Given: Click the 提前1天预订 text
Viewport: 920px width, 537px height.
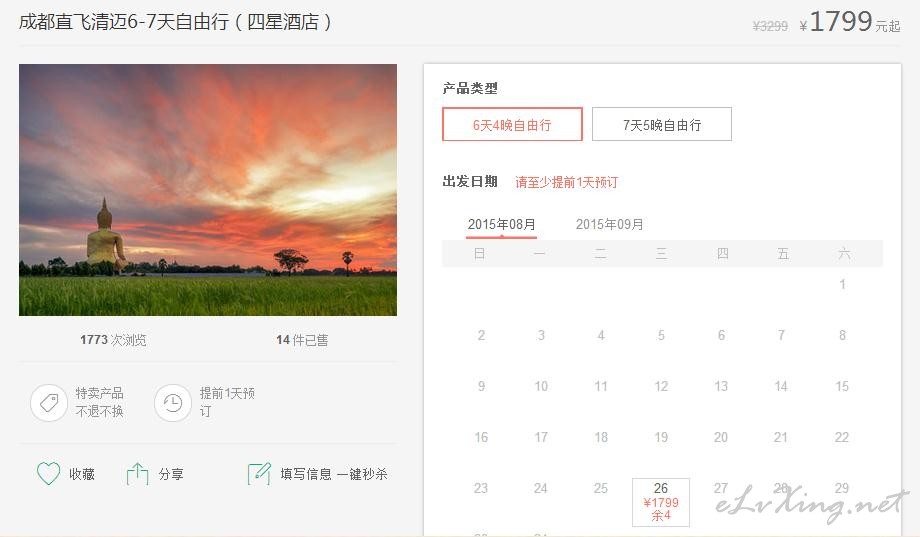Looking at the screenshot, I should point(227,402).
